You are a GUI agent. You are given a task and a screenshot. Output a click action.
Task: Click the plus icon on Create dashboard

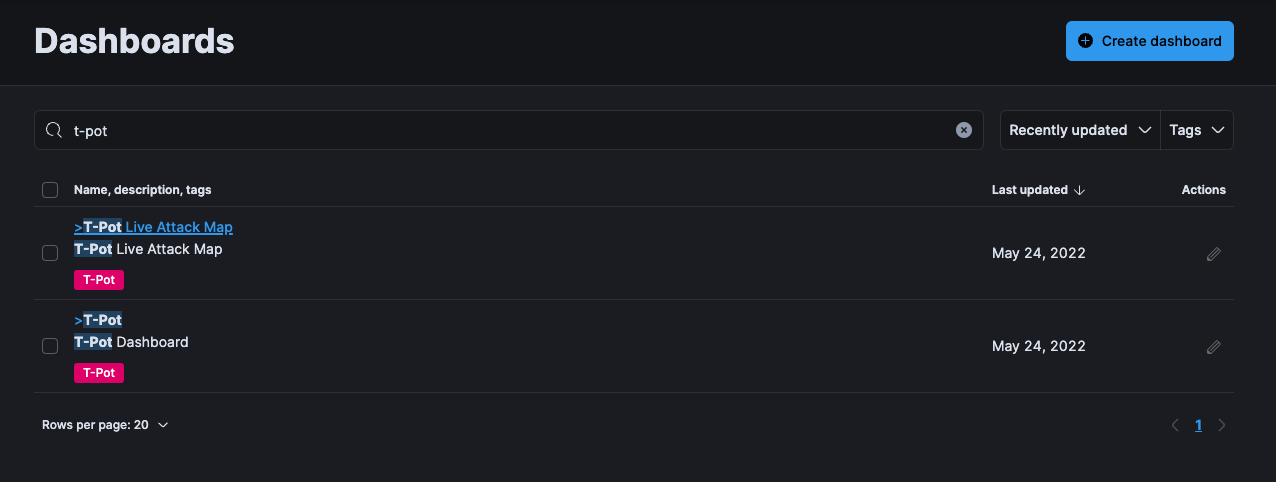(1085, 41)
